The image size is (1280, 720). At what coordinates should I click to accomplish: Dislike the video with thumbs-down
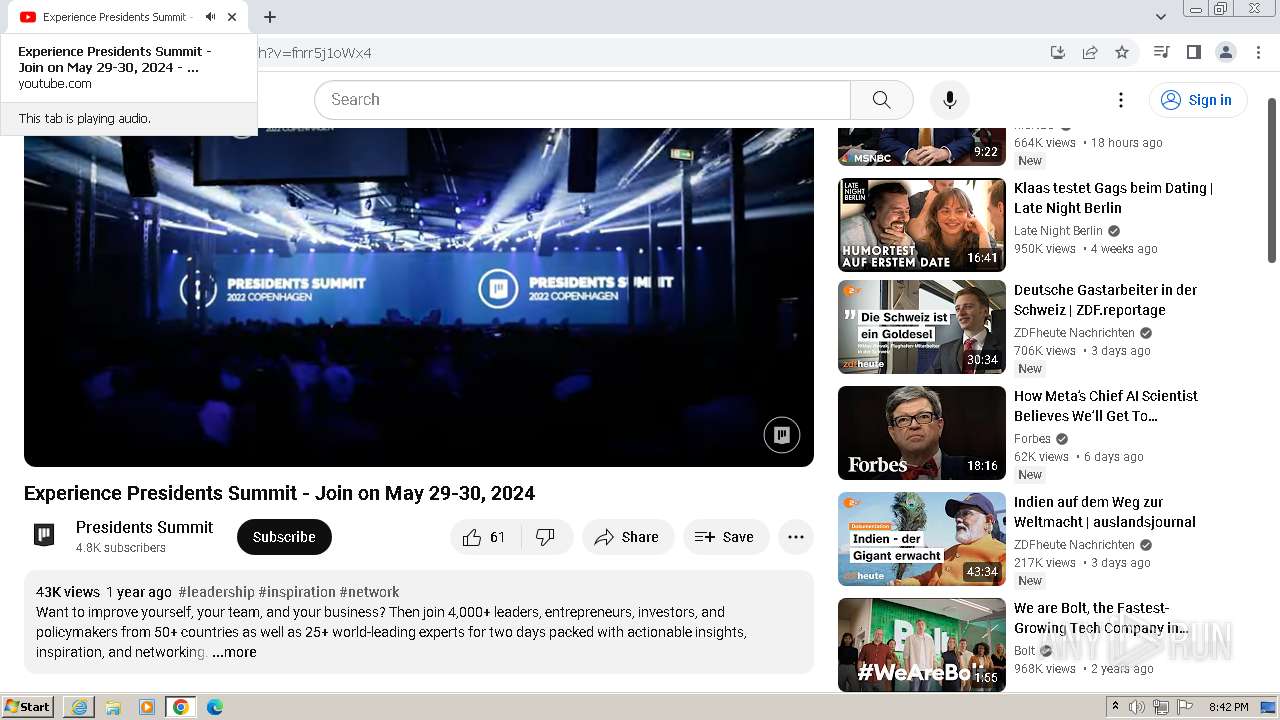tap(546, 537)
